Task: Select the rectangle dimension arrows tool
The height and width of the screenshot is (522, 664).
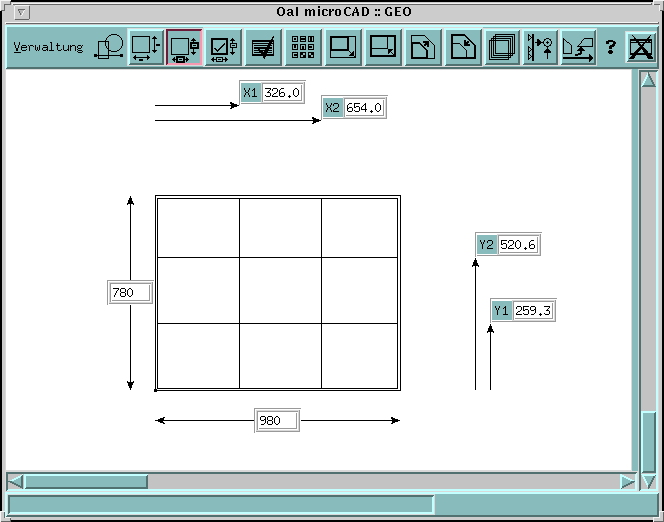Action: coord(146,47)
